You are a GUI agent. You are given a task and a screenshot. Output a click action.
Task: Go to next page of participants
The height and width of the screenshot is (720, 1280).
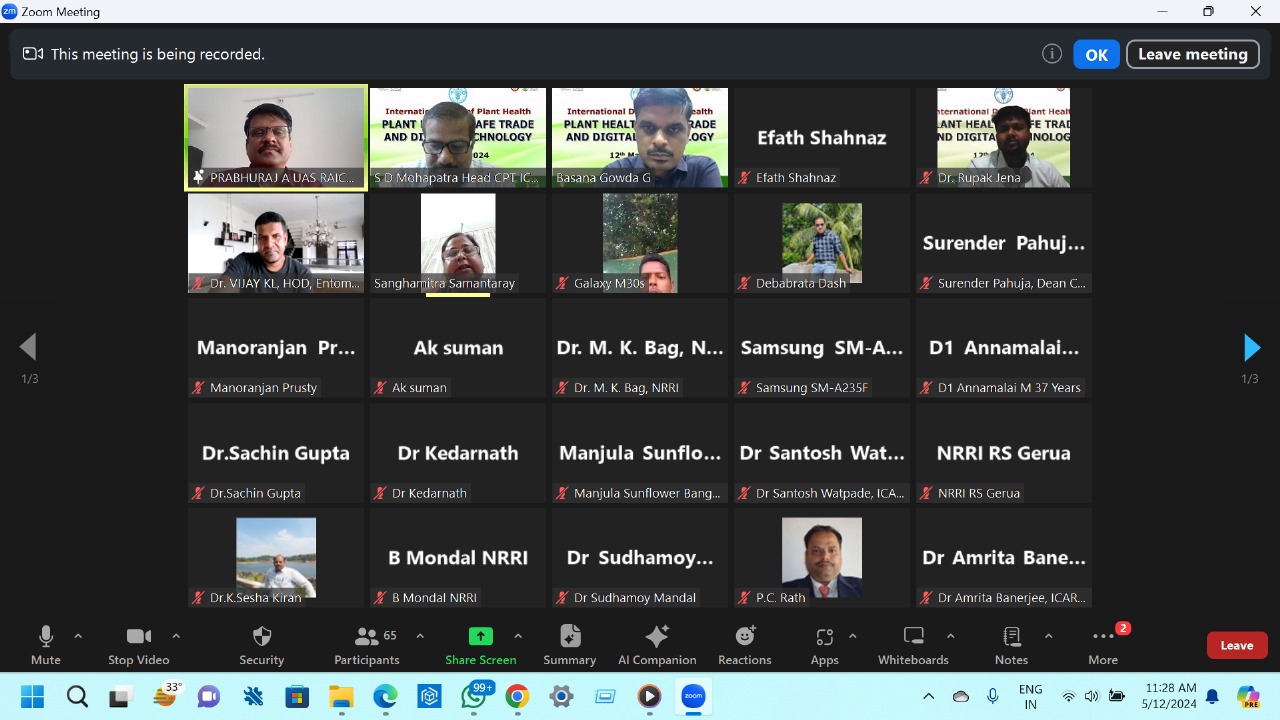click(1251, 348)
